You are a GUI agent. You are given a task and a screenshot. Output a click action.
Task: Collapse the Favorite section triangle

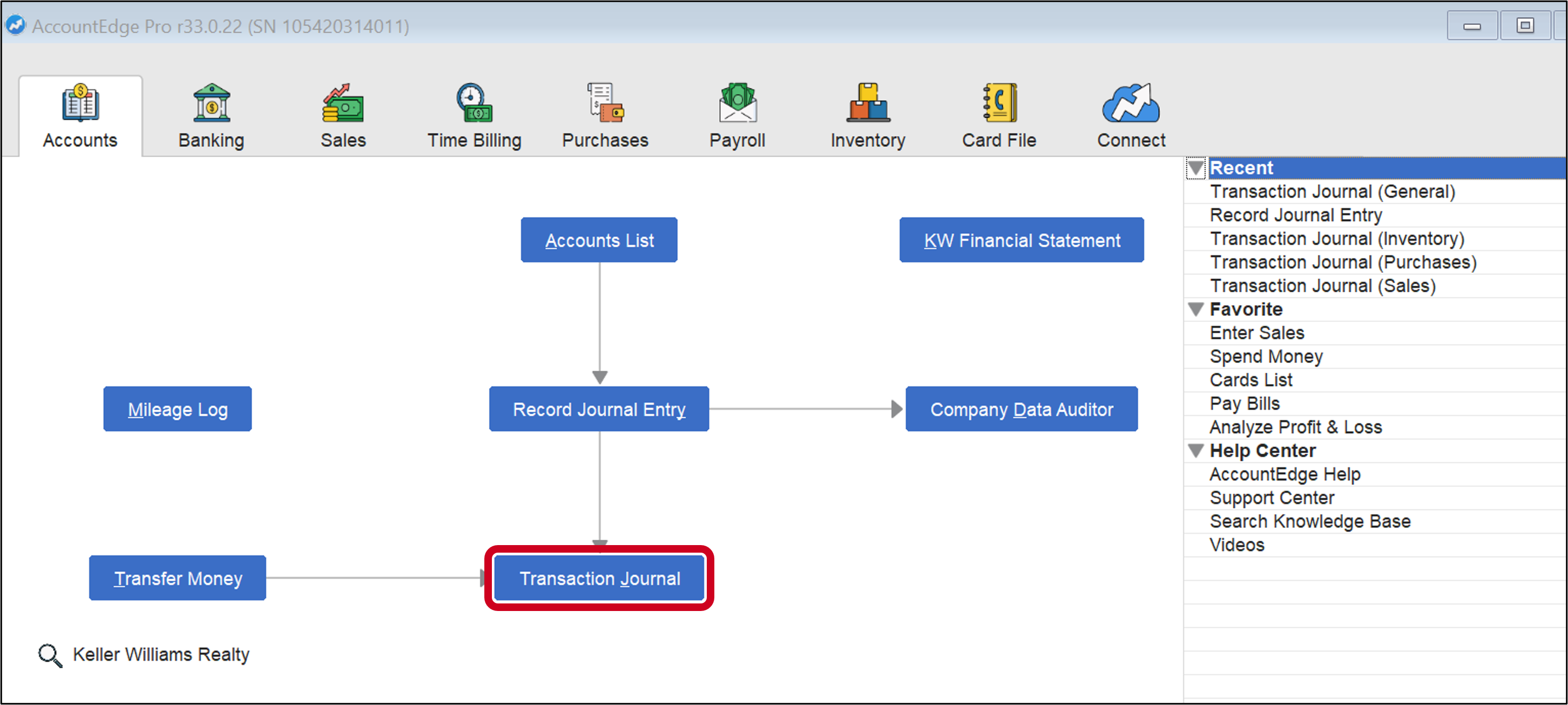coord(1196,309)
